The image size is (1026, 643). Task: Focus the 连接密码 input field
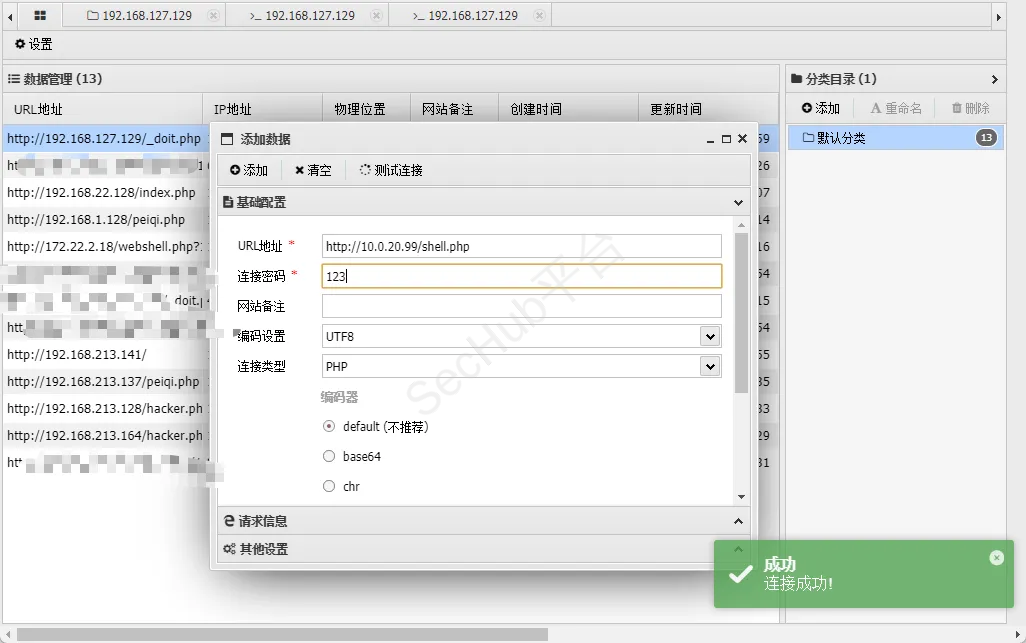(522, 276)
